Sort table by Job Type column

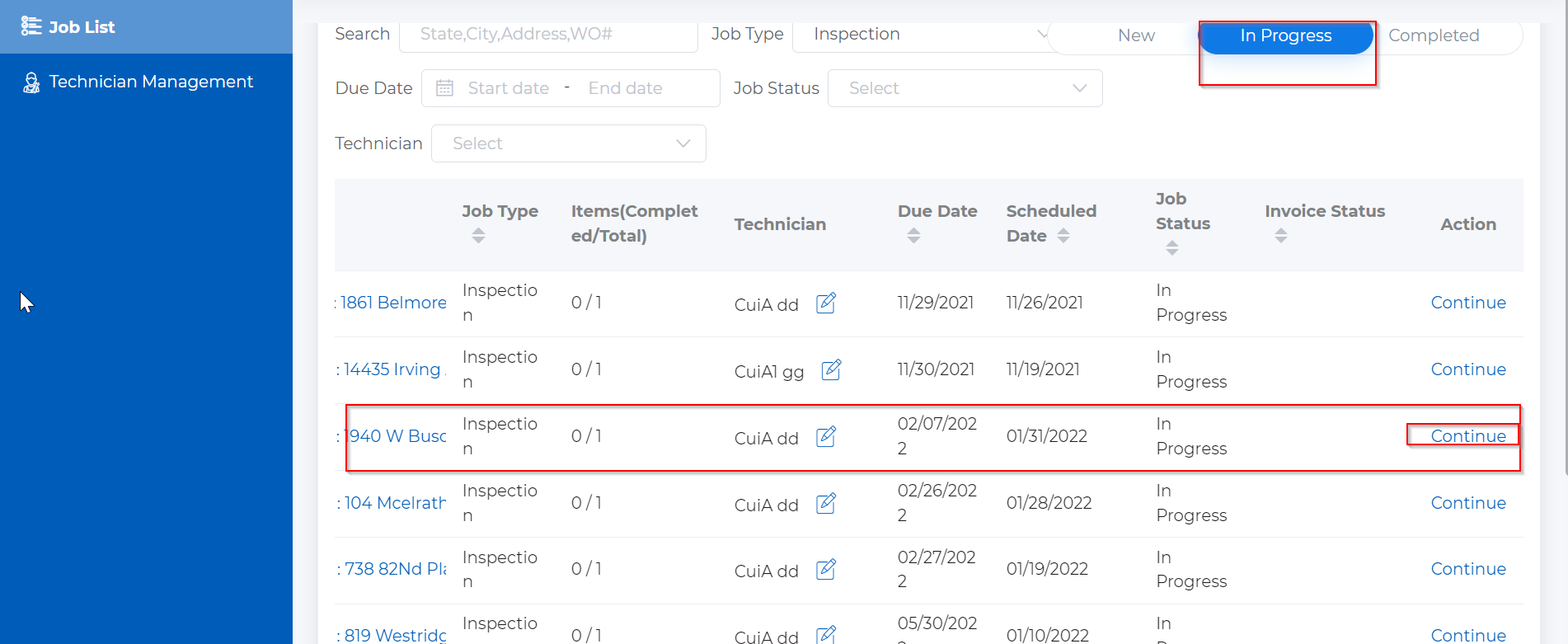(478, 236)
